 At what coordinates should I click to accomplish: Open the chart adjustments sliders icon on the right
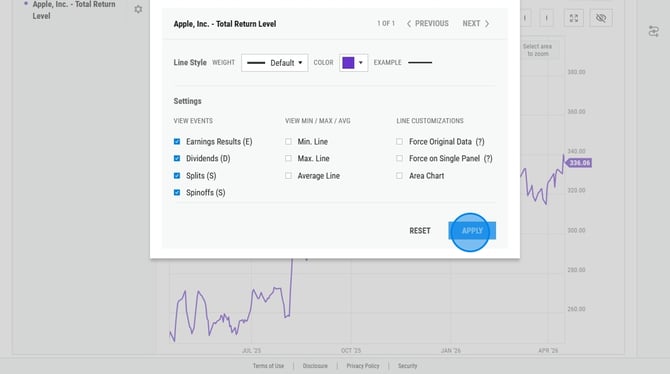(x=653, y=31)
